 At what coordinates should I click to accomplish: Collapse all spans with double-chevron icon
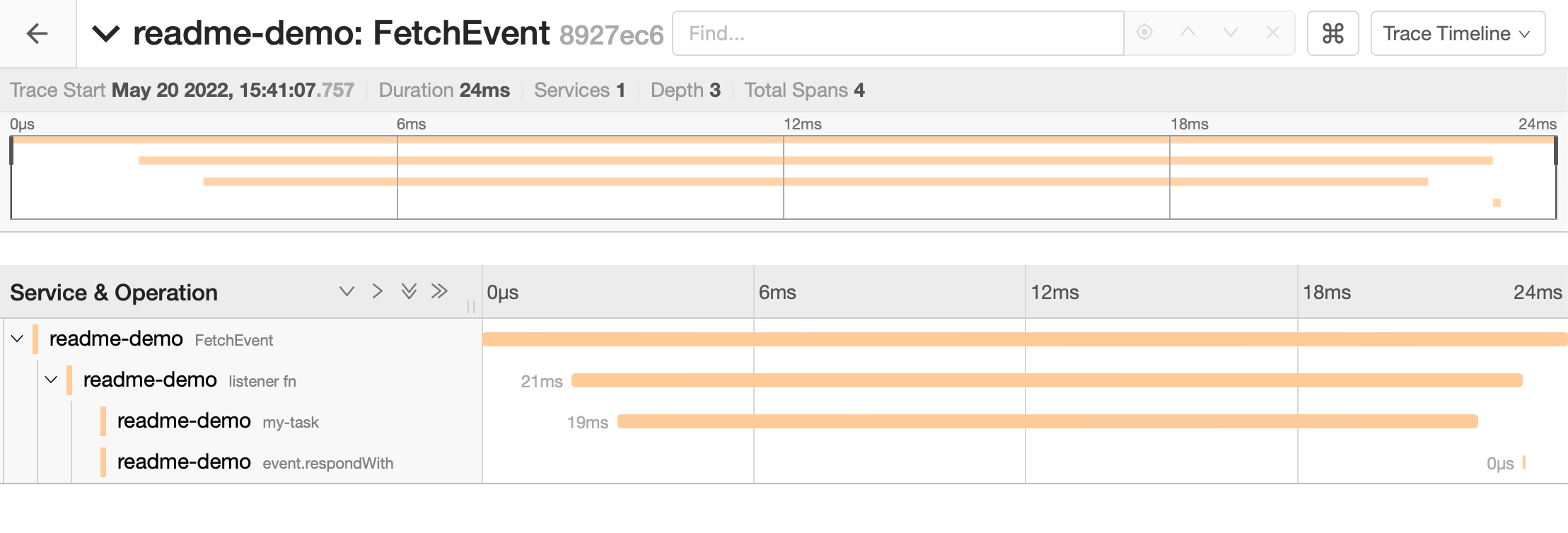[x=439, y=291]
